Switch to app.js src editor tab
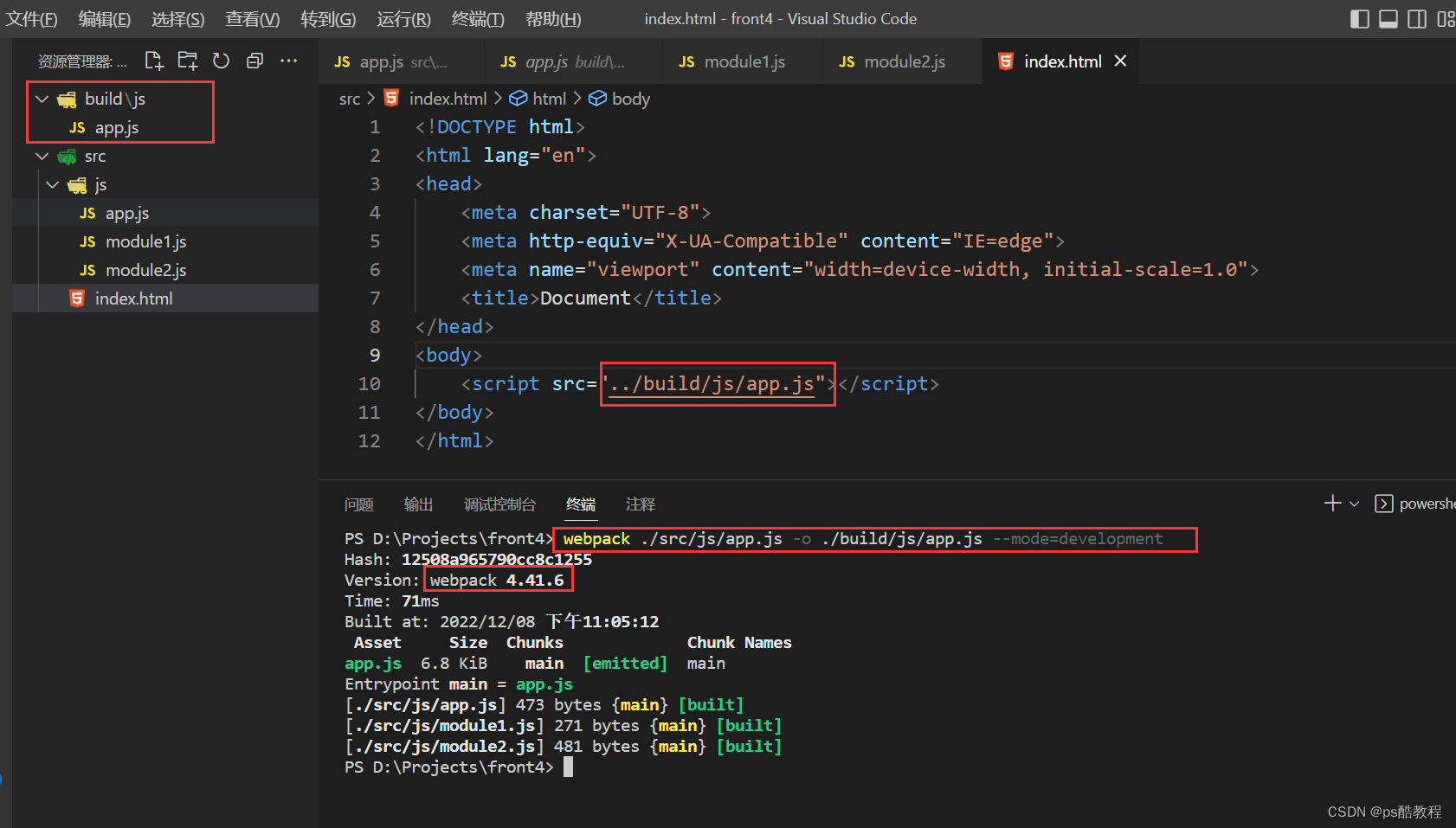Screen dimensions: 1456x828 coord(401,61)
